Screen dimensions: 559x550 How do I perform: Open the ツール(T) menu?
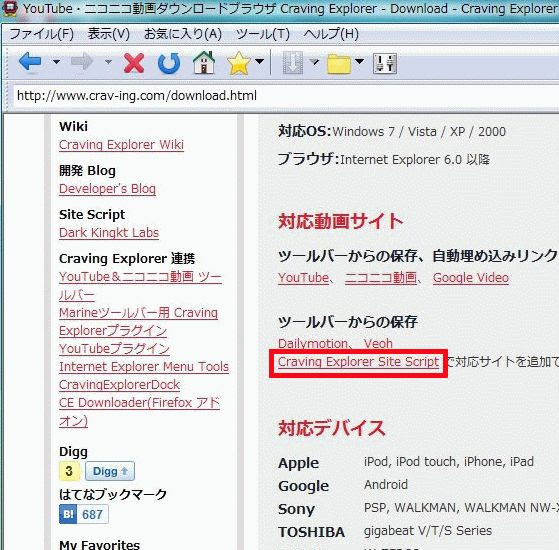pos(263,34)
